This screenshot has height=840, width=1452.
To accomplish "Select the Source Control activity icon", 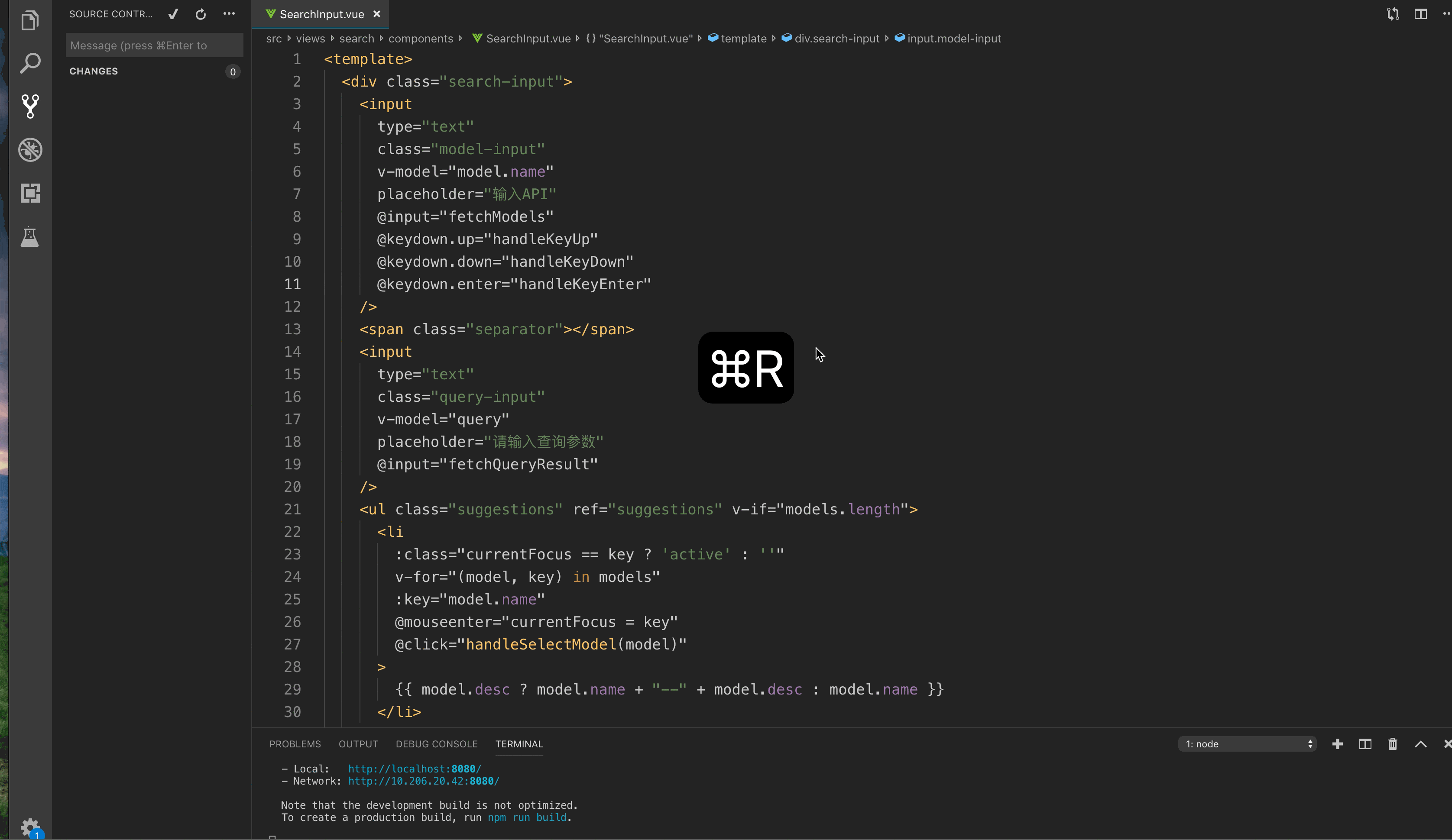I will click(x=30, y=107).
